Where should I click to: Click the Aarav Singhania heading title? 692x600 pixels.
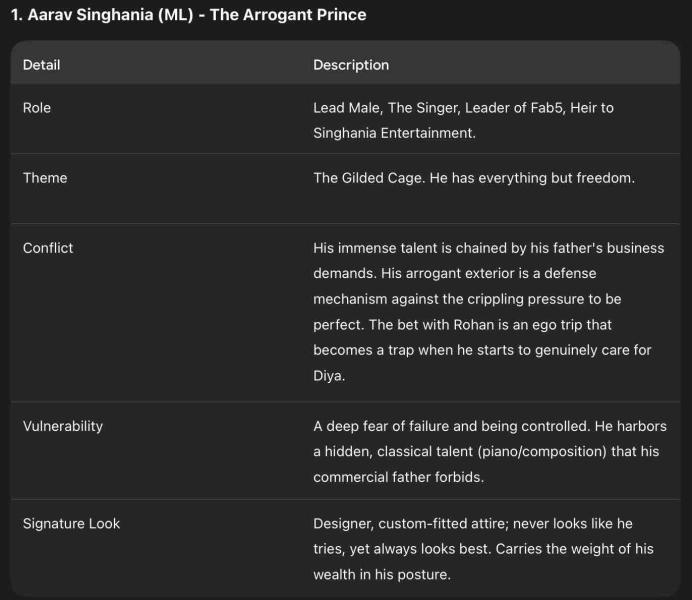click(x=188, y=15)
